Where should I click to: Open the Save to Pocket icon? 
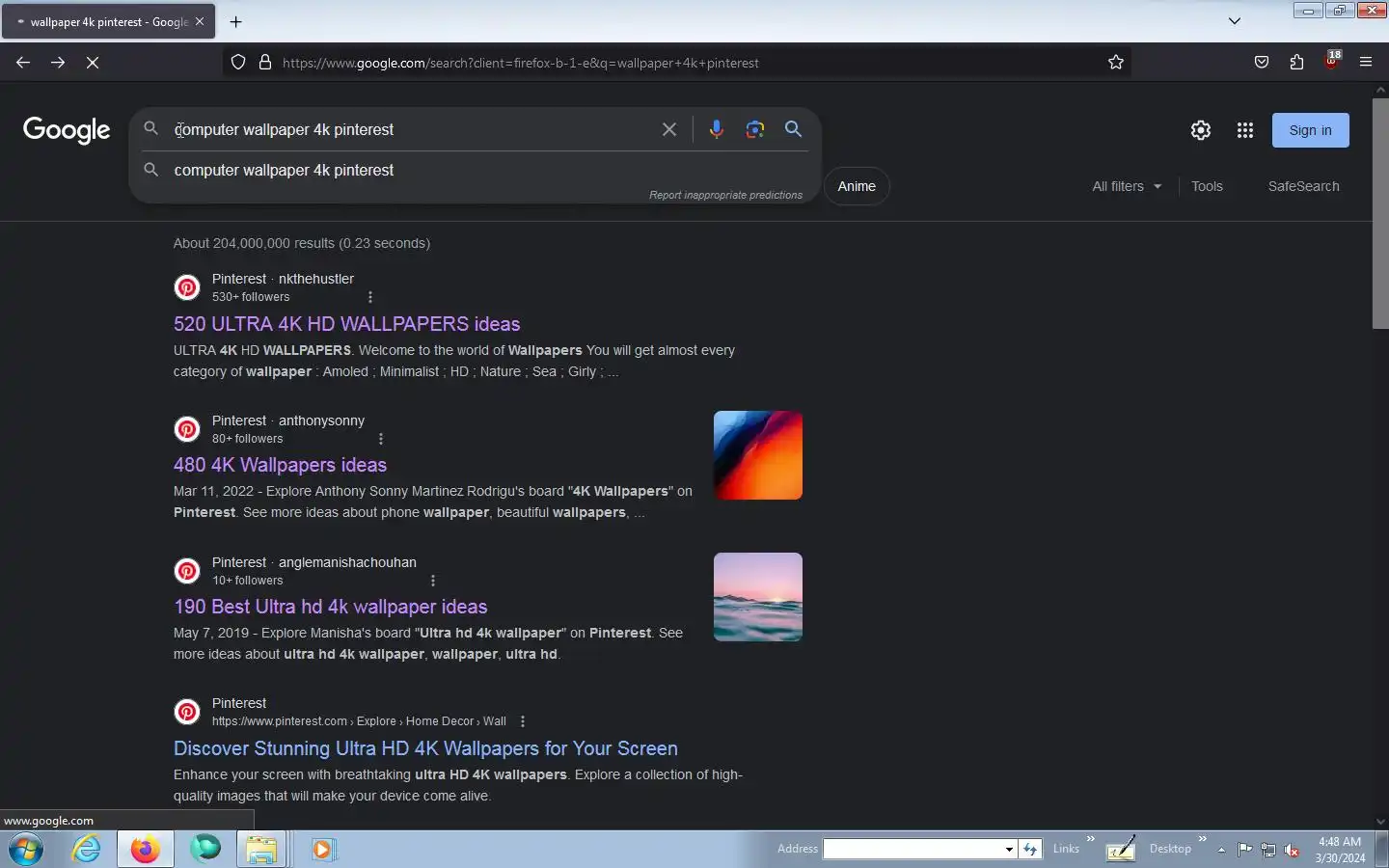point(1262,63)
